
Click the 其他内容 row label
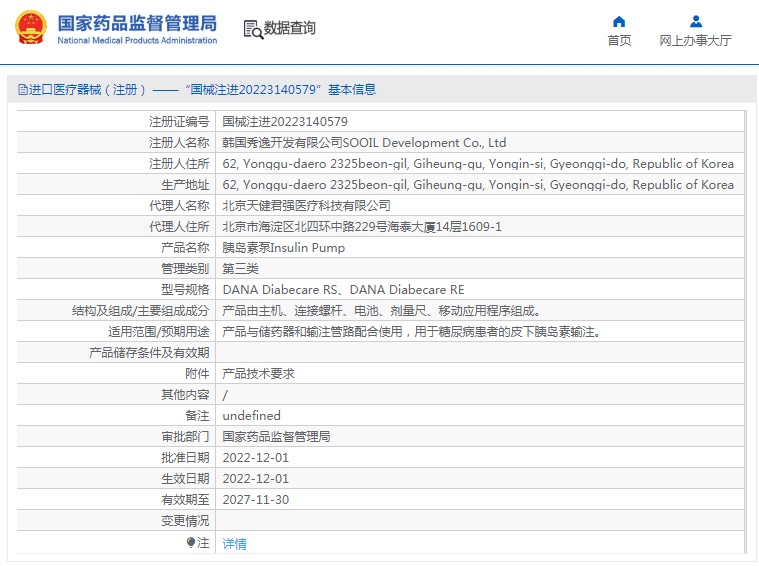pos(185,395)
